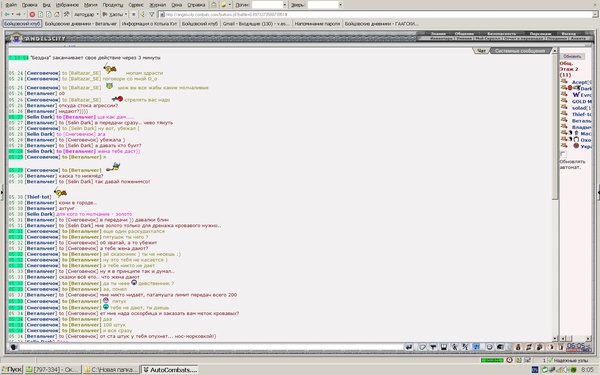This screenshot has width=600, height=375.
Task: Click the chat message input field
Action: click(211, 347)
